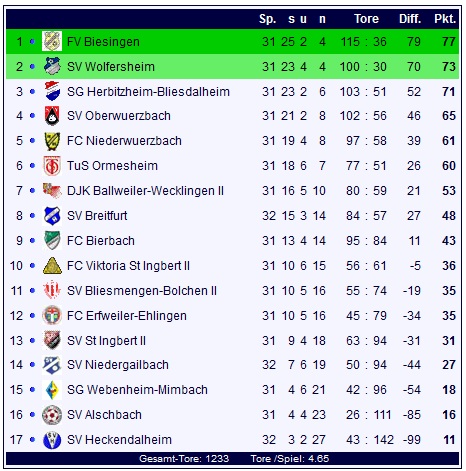Viewport: 466px width, 471px height.
Task: Click the Diff. column header
Action: coord(410,19)
